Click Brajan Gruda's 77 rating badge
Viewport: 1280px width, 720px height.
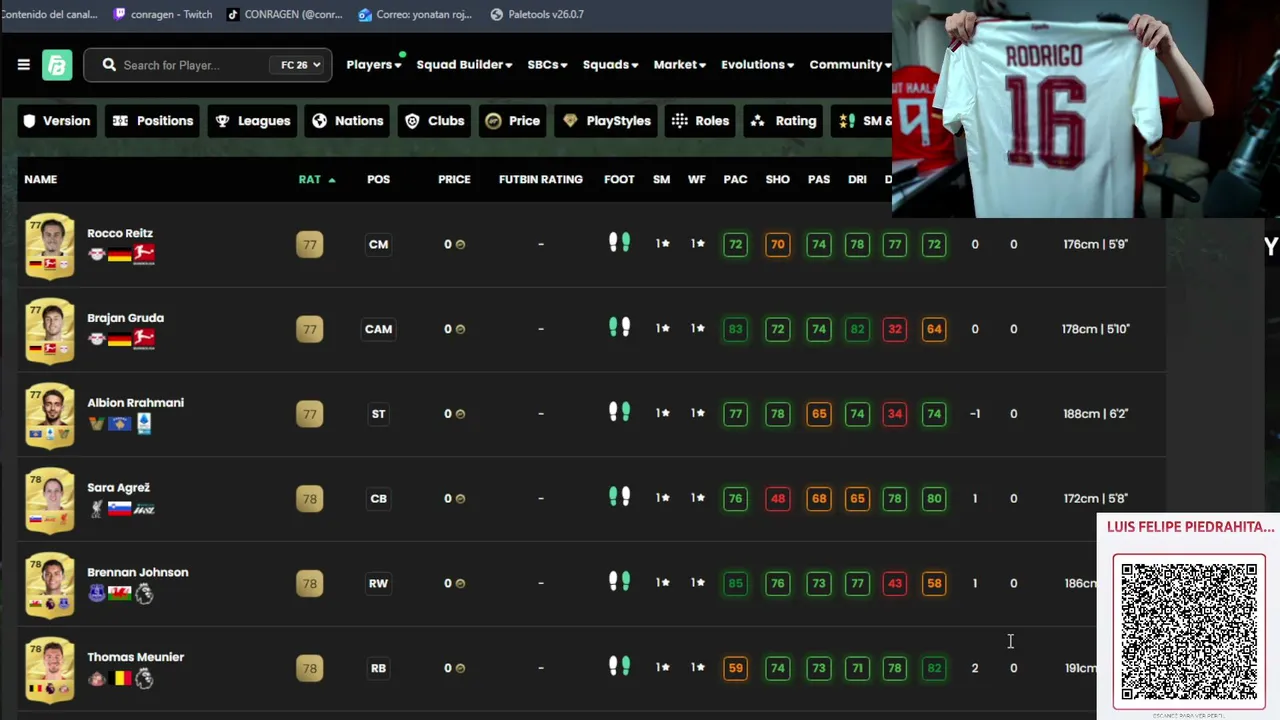tap(310, 329)
